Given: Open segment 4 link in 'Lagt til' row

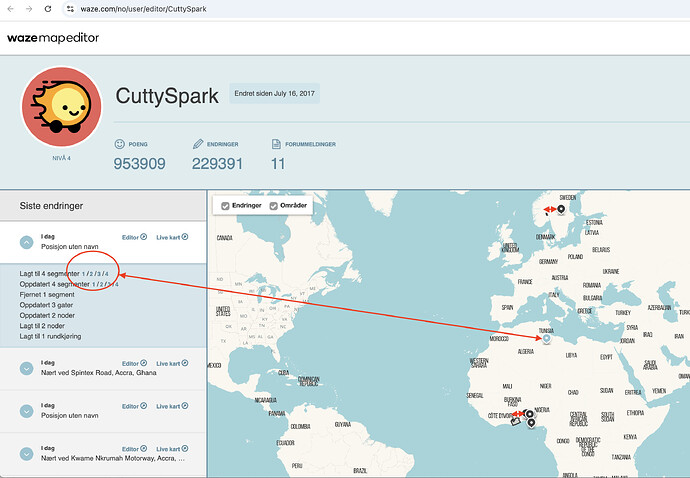Looking at the screenshot, I should [106, 273].
